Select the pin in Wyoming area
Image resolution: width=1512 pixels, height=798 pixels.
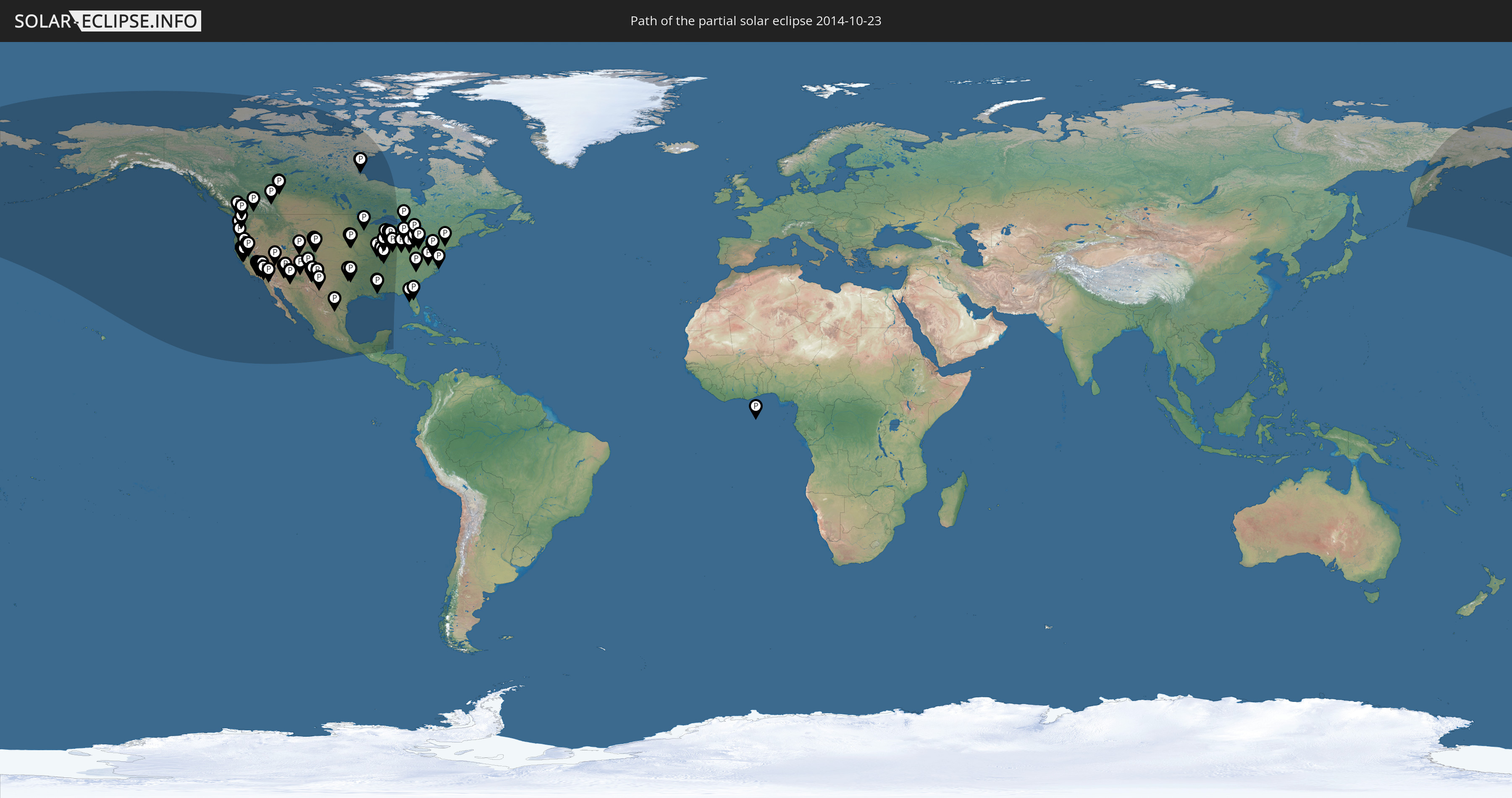pos(299,242)
